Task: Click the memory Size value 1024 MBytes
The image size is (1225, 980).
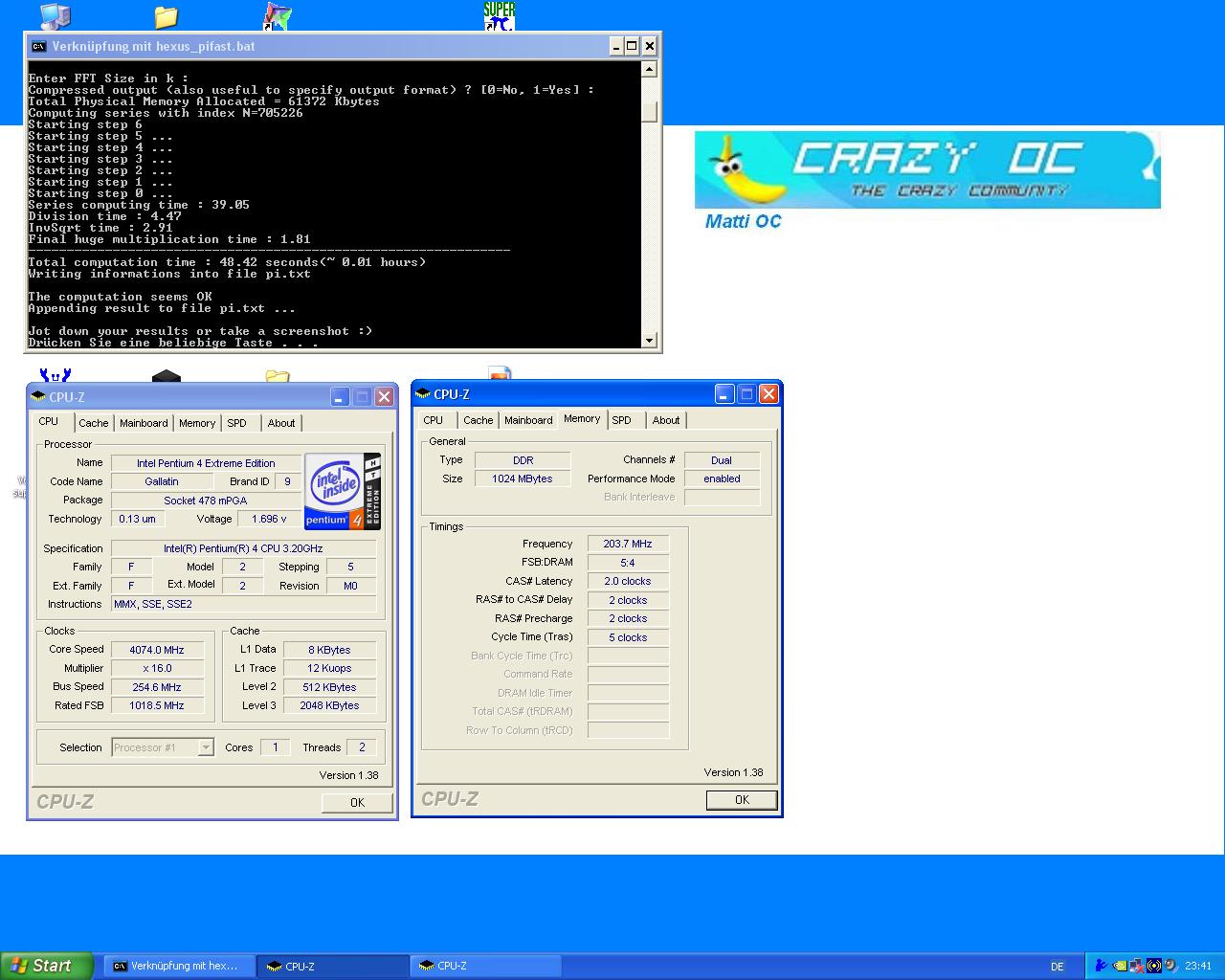Action: pos(523,479)
